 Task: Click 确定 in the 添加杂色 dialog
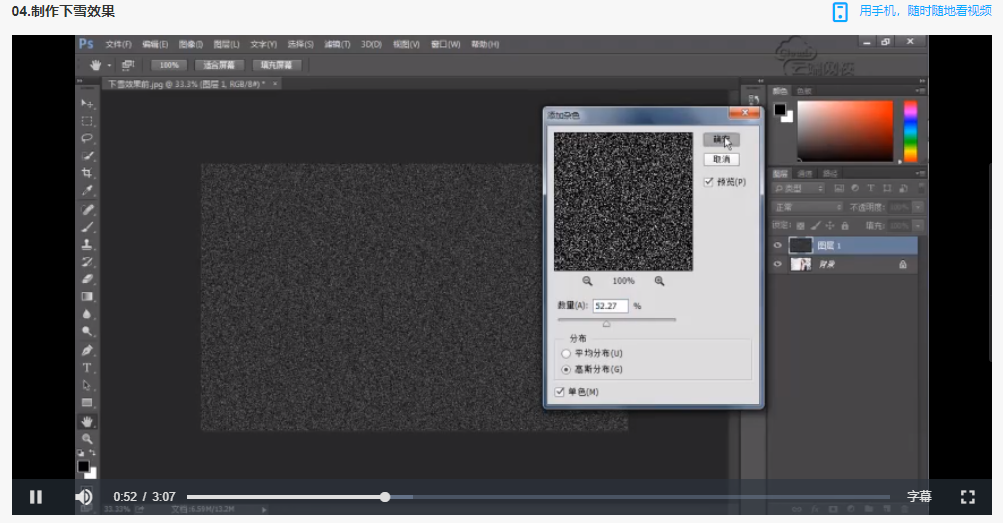(x=722, y=139)
